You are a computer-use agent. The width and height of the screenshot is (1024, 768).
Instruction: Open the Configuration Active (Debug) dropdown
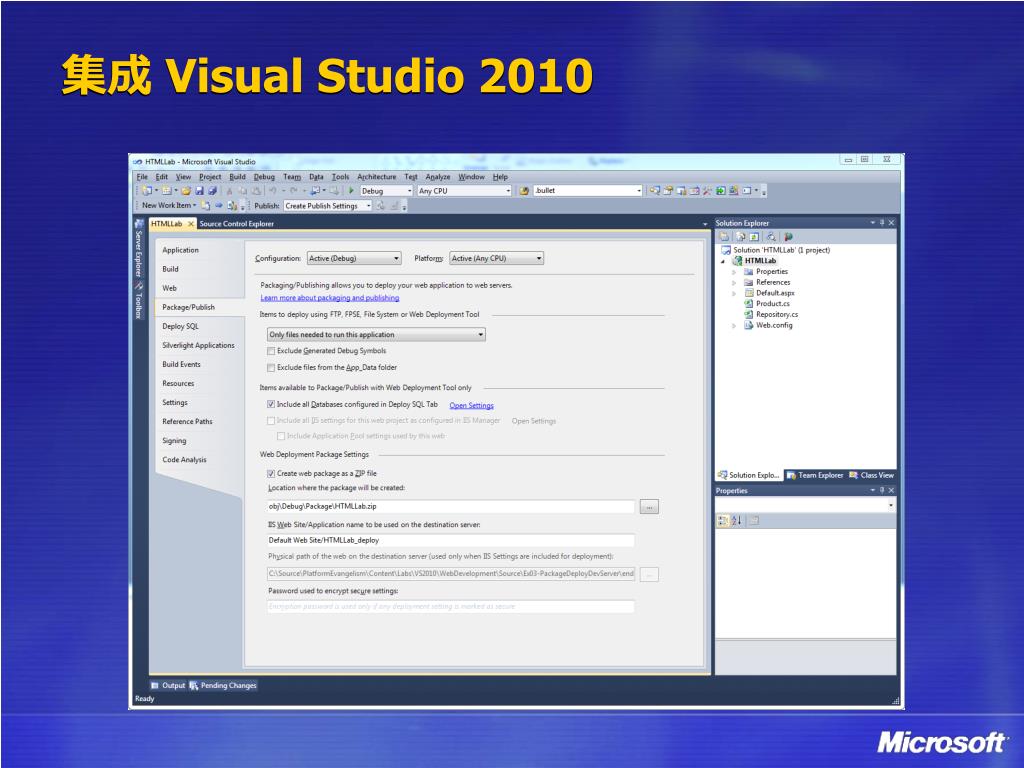(354, 259)
